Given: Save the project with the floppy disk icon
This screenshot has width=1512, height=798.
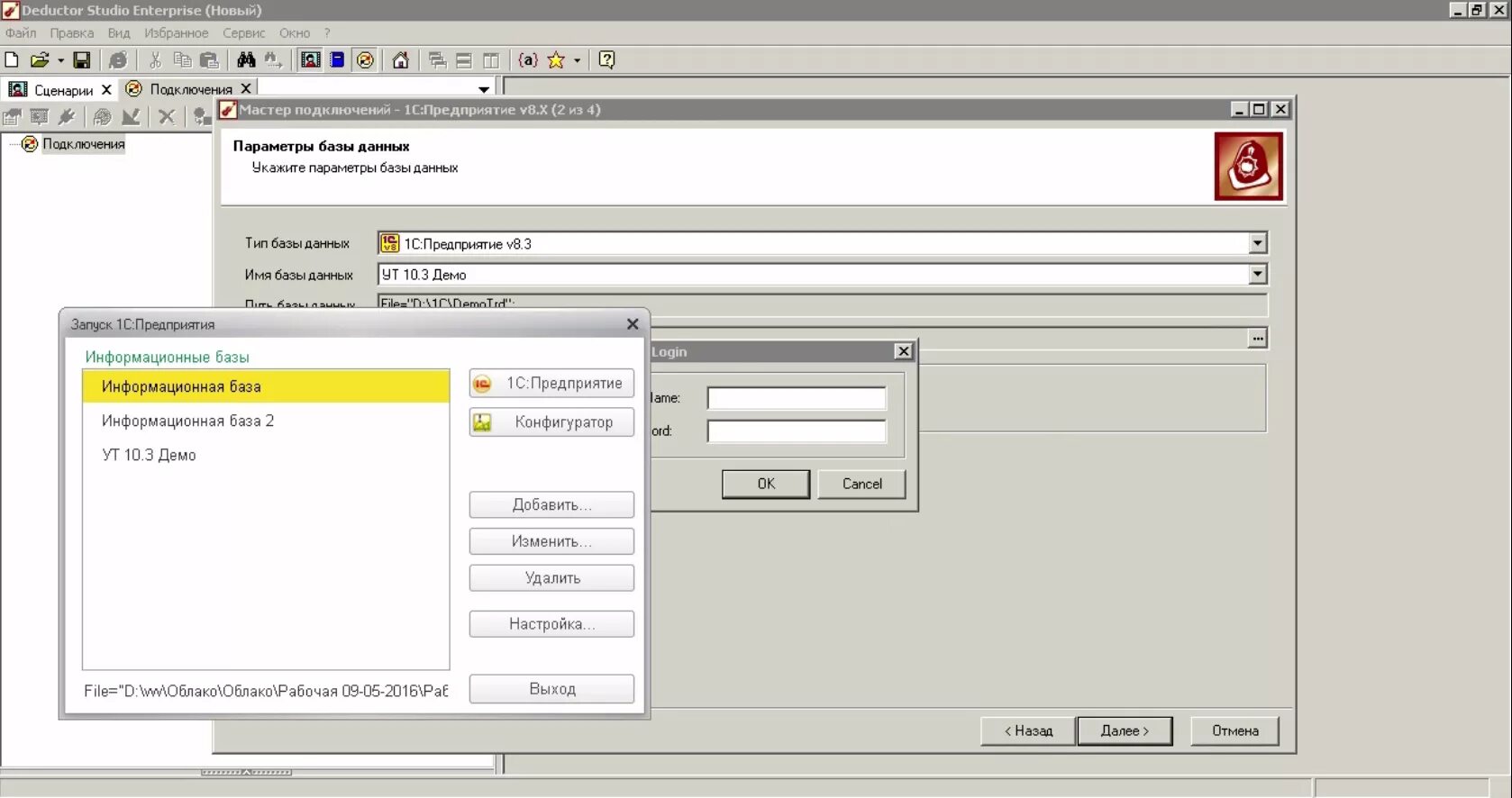Looking at the screenshot, I should 82,60.
